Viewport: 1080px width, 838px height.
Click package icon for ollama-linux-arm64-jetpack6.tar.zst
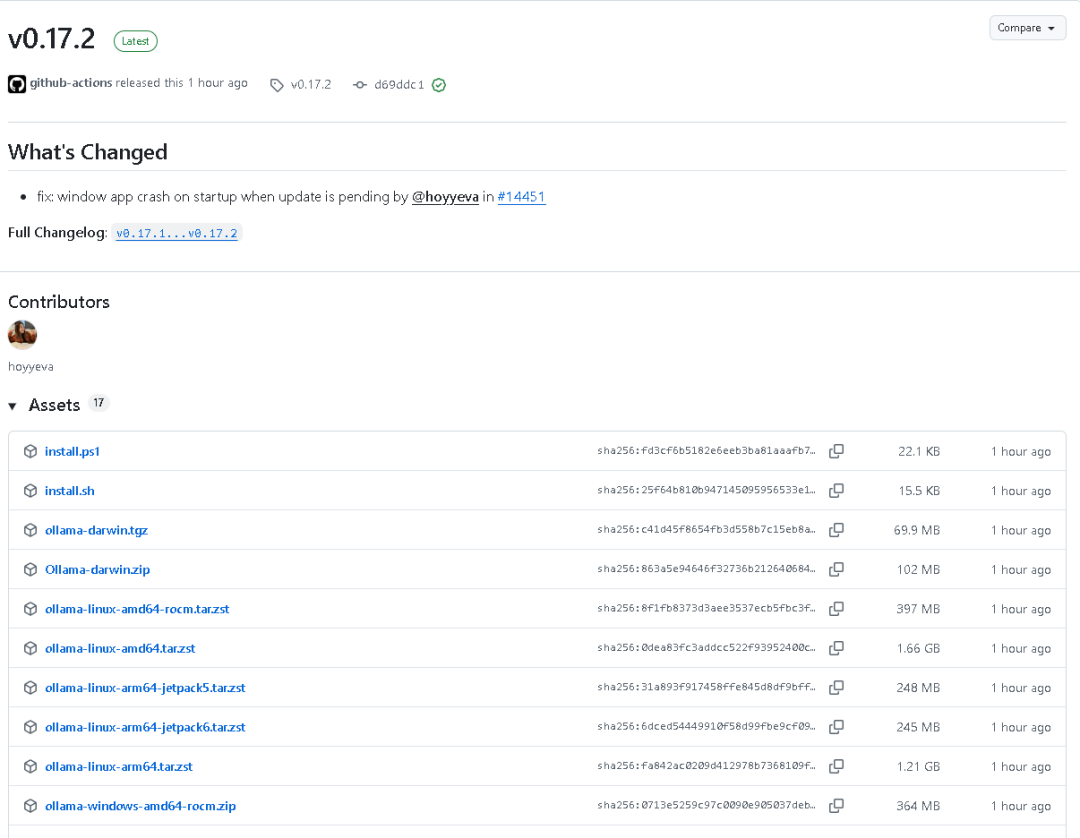point(30,726)
